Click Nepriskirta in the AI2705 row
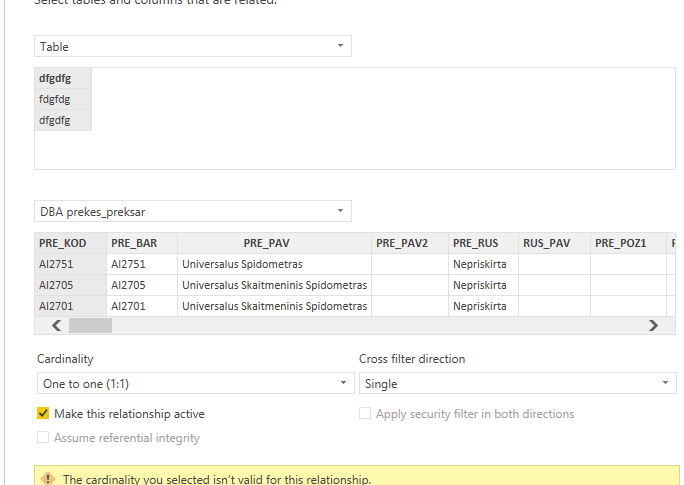 [x=483, y=285]
